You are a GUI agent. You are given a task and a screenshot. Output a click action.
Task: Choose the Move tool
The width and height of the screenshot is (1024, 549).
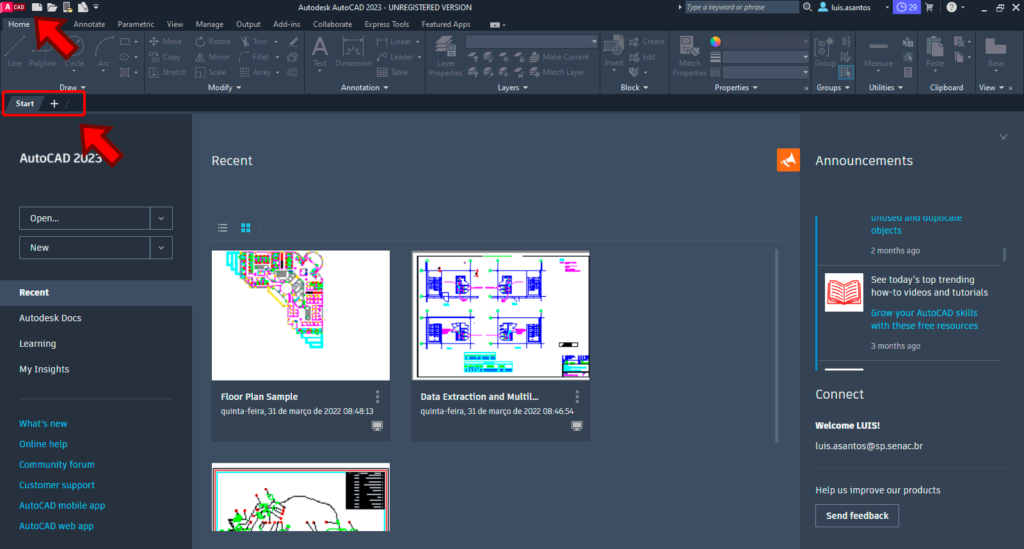click(165, 41)
